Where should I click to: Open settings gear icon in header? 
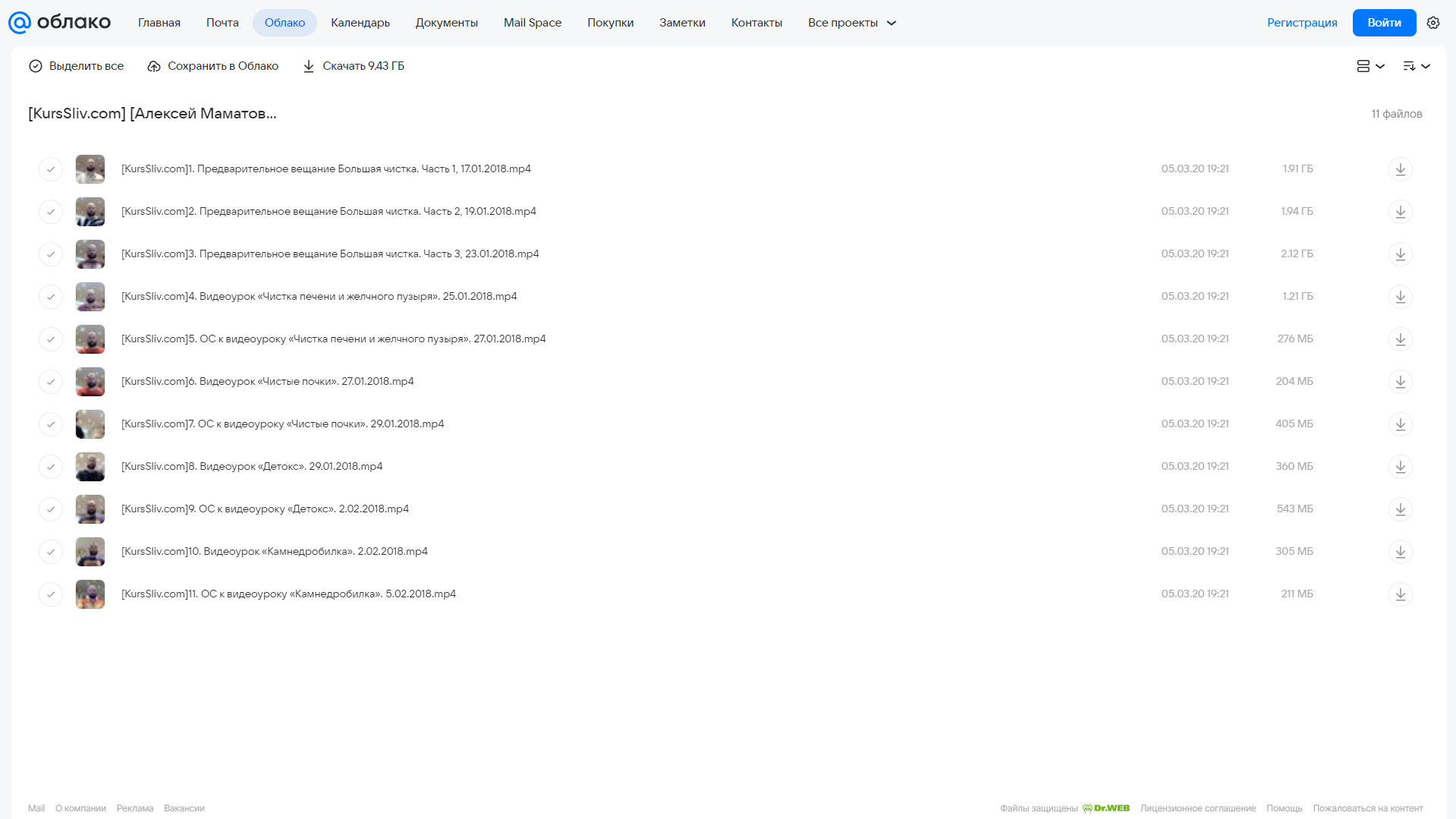1433,23
